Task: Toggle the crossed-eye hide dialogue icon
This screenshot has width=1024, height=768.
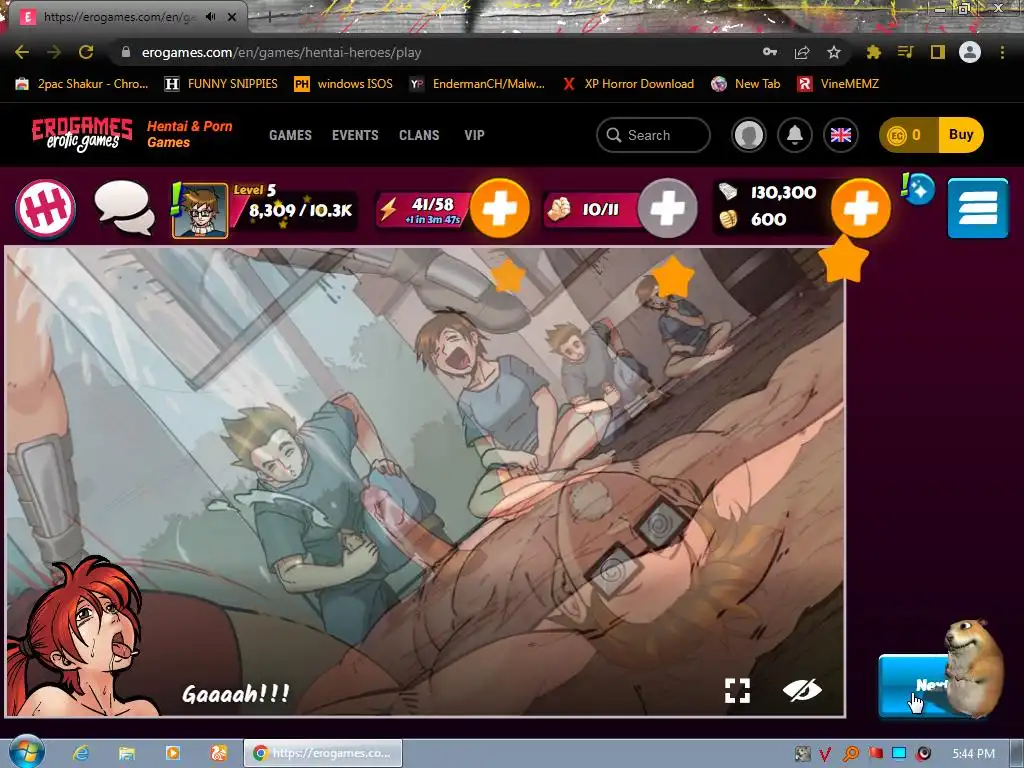Action: point(802,690)
